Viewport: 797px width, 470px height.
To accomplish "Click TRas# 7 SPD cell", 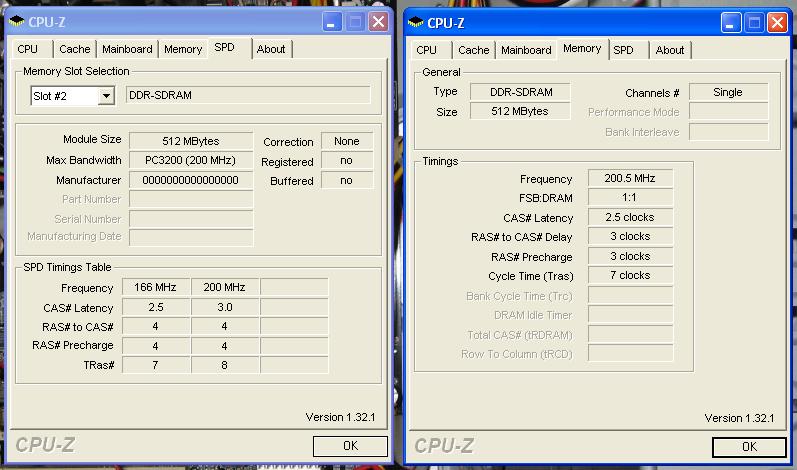I will (156, 365).
